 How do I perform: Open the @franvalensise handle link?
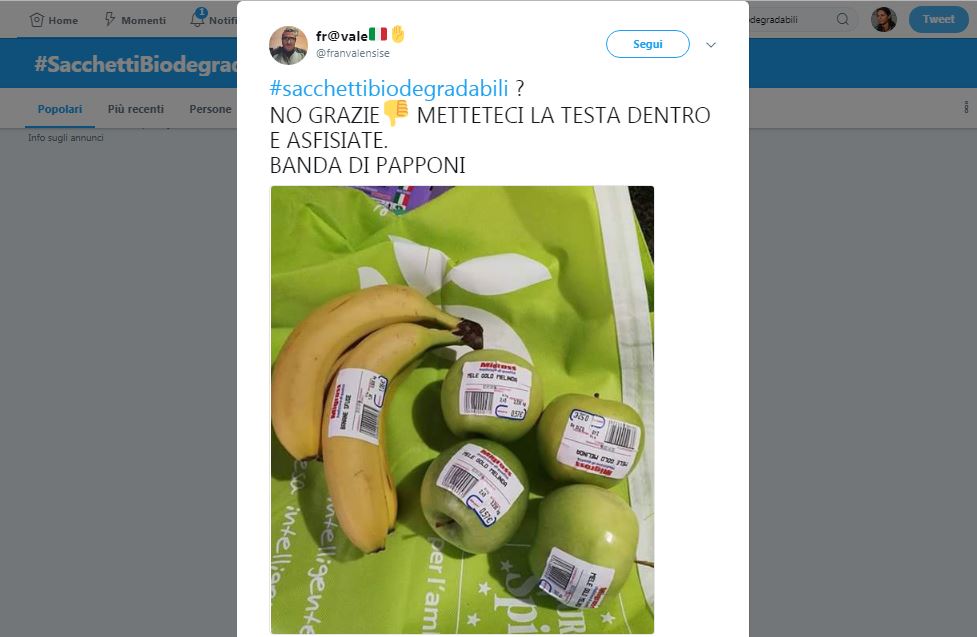[x=353, y=54]
